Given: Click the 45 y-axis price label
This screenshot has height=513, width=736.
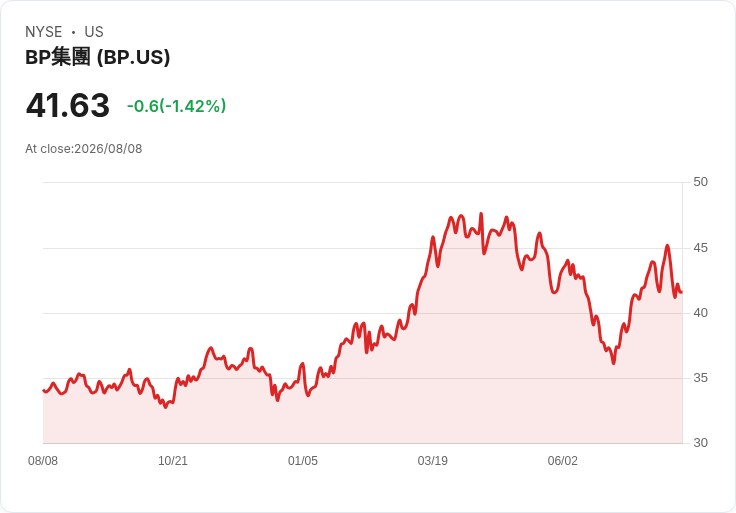Looking at the screenshot, I should pos(700,248).
